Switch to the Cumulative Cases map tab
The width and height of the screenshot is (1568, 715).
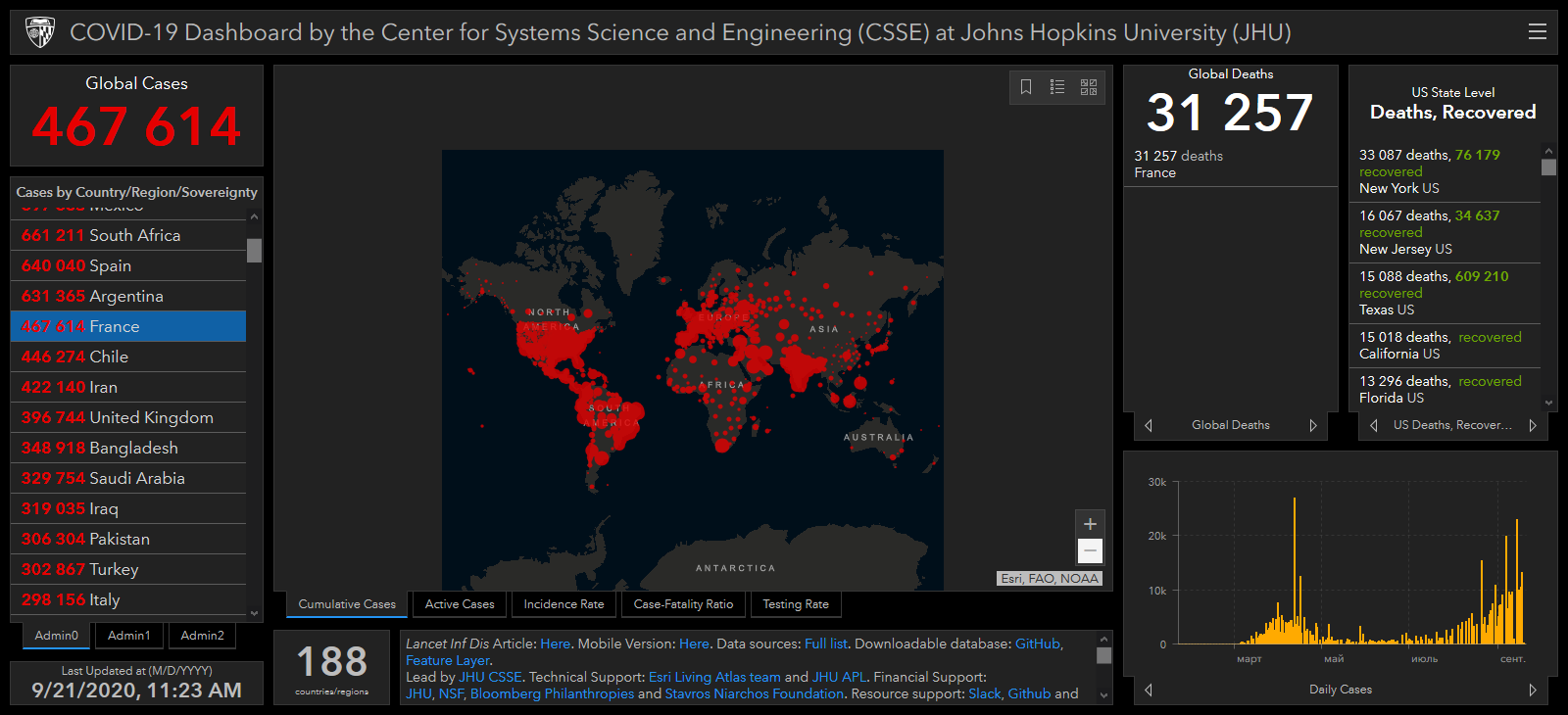click(347, 604)
